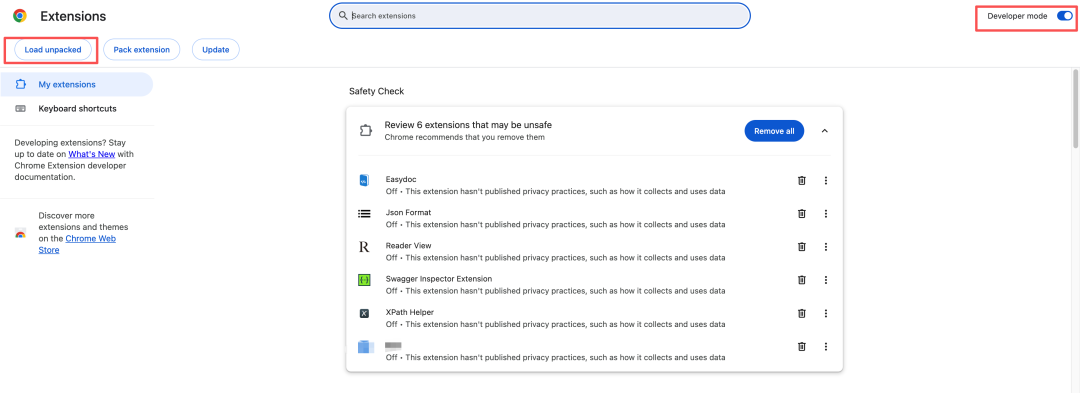Delete the Easydoc extension via trash icon
Screen dimensions: 1080x393
tap(802, 180)
